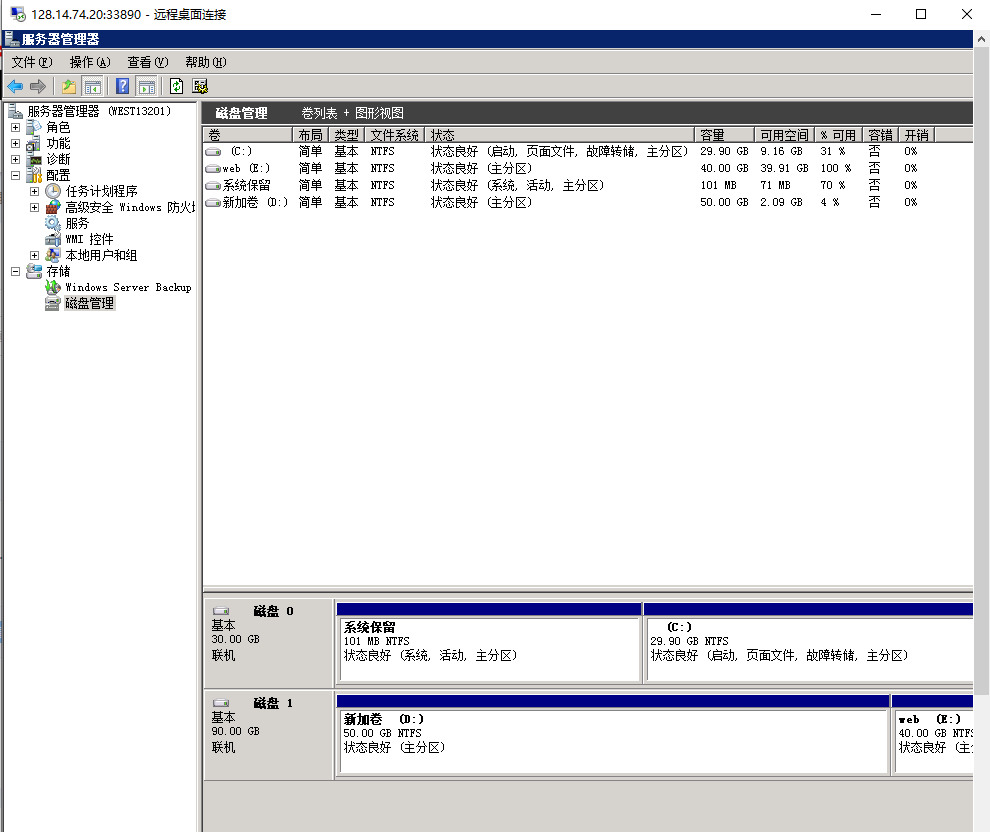Viewport: 990px width, 832px height.
Task: Click the Up one level folder icon
Action: coord(69,87)
